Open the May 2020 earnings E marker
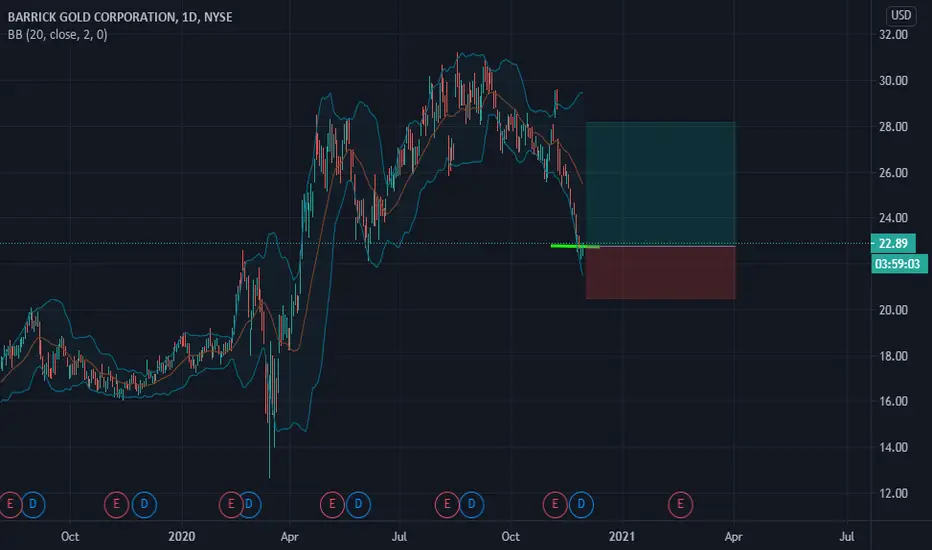Image resolution: width=932 pixels, height=550 pixels. click(332, 505)
